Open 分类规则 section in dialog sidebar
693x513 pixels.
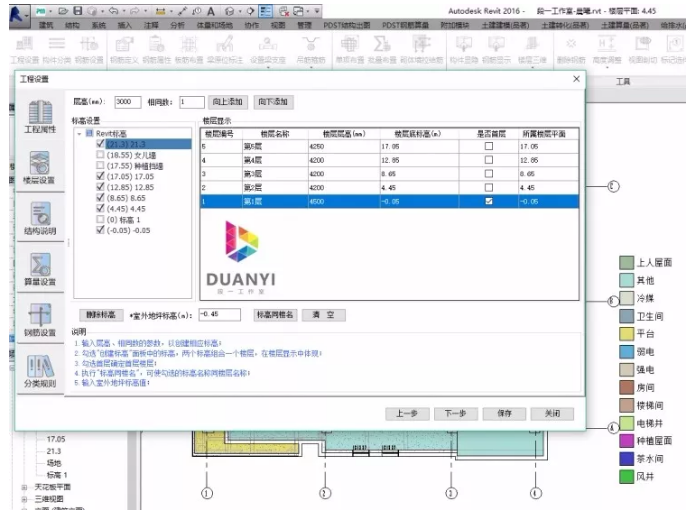pos(40,371)
